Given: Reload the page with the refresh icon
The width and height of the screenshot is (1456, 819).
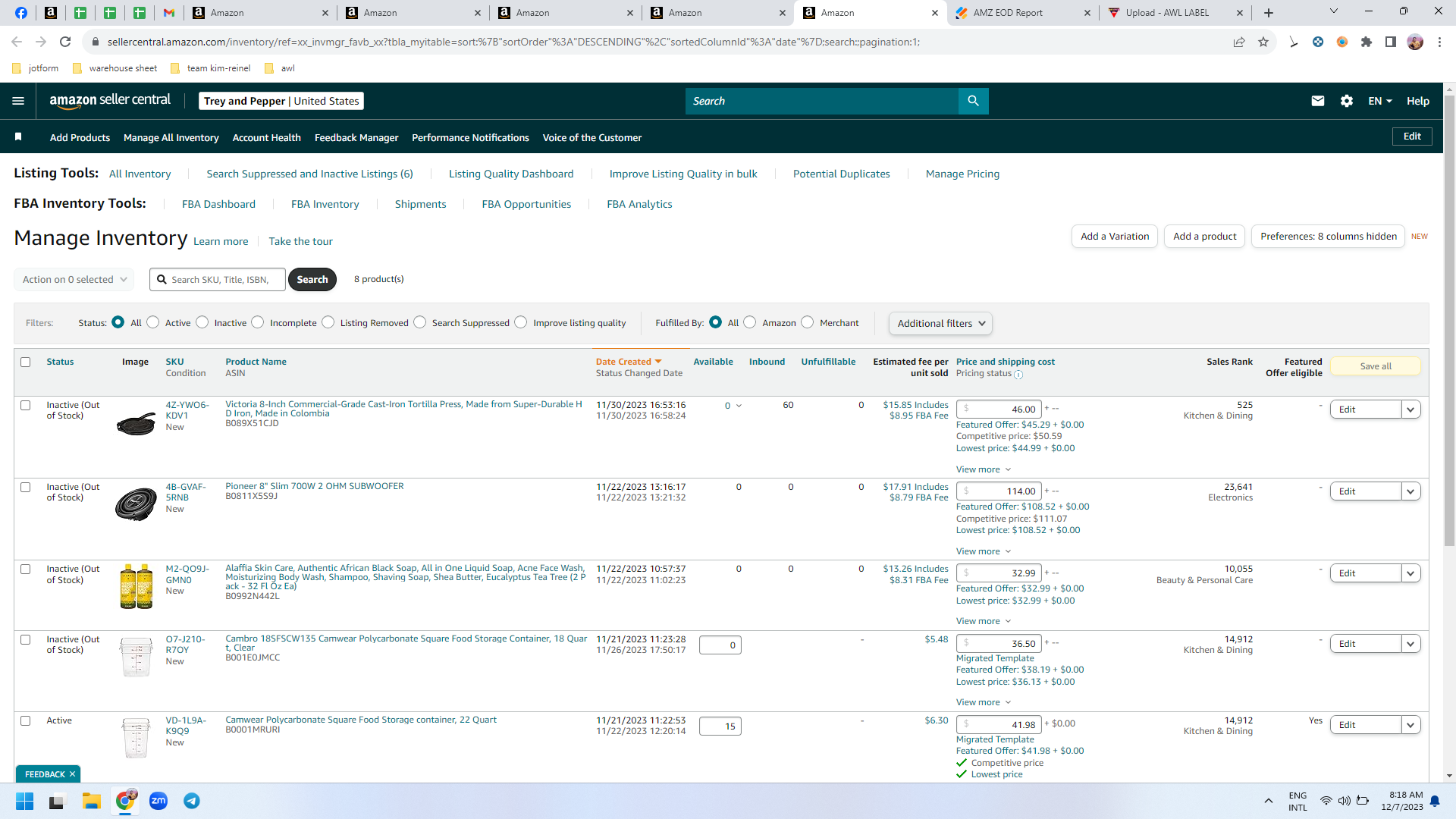Looking at the screenshot, I should (x=65, y=42).
